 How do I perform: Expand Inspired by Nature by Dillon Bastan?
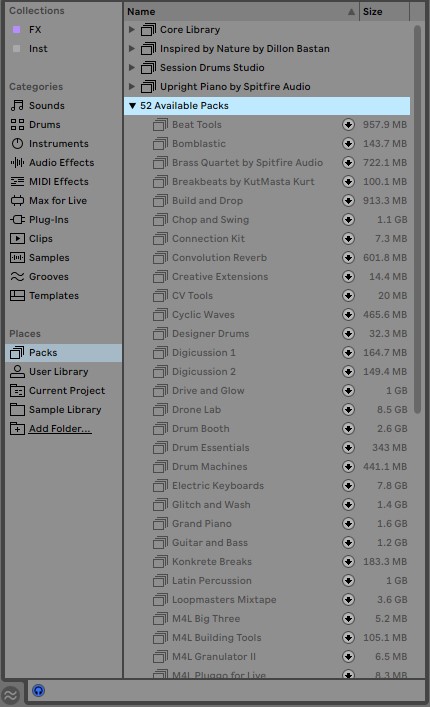tap(132, 49)
